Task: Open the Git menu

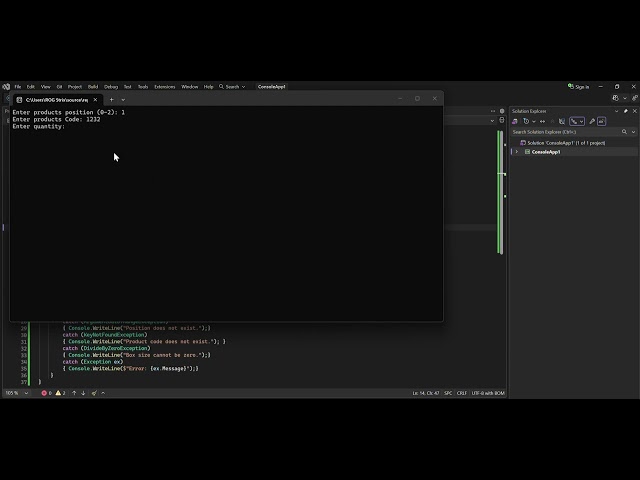Action: click(x=59, y=87)
